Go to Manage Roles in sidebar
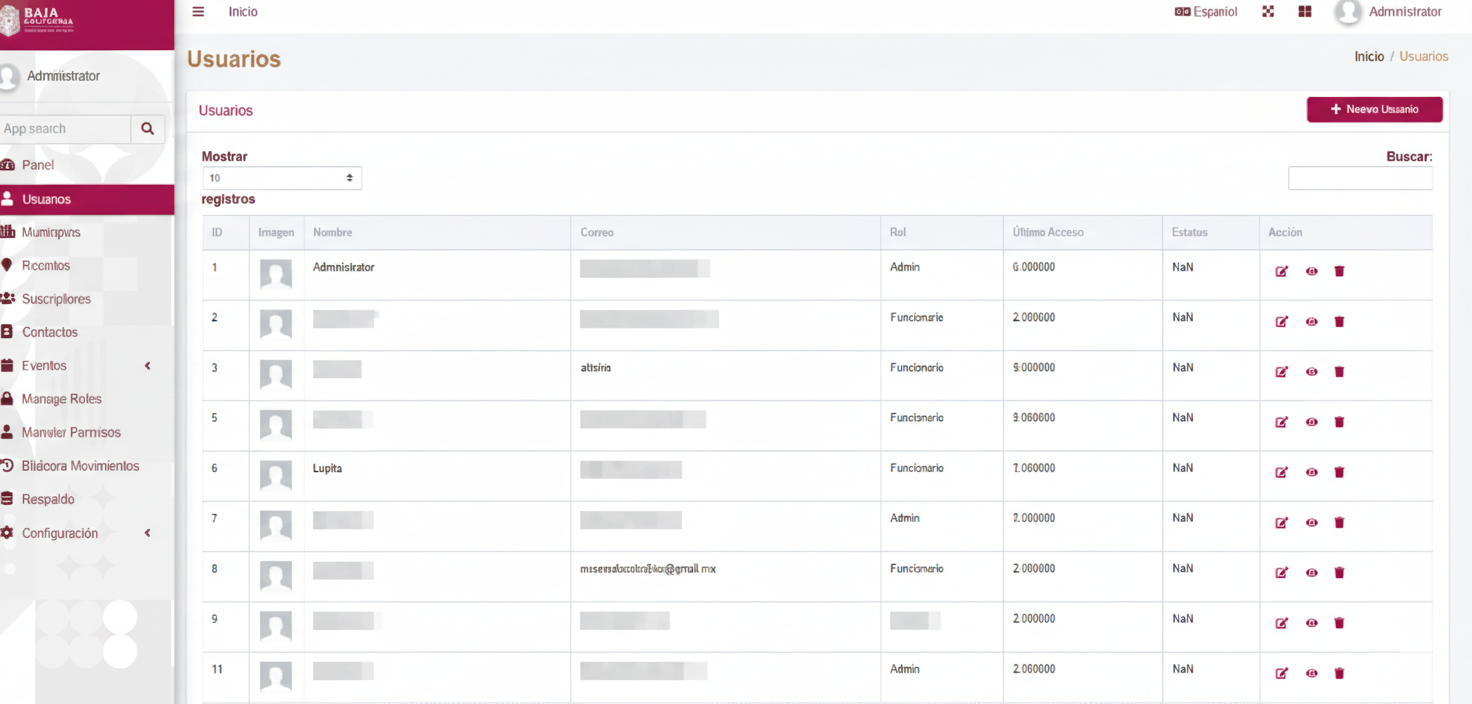This screenshot has height=704, width=1472. [61, 399]
